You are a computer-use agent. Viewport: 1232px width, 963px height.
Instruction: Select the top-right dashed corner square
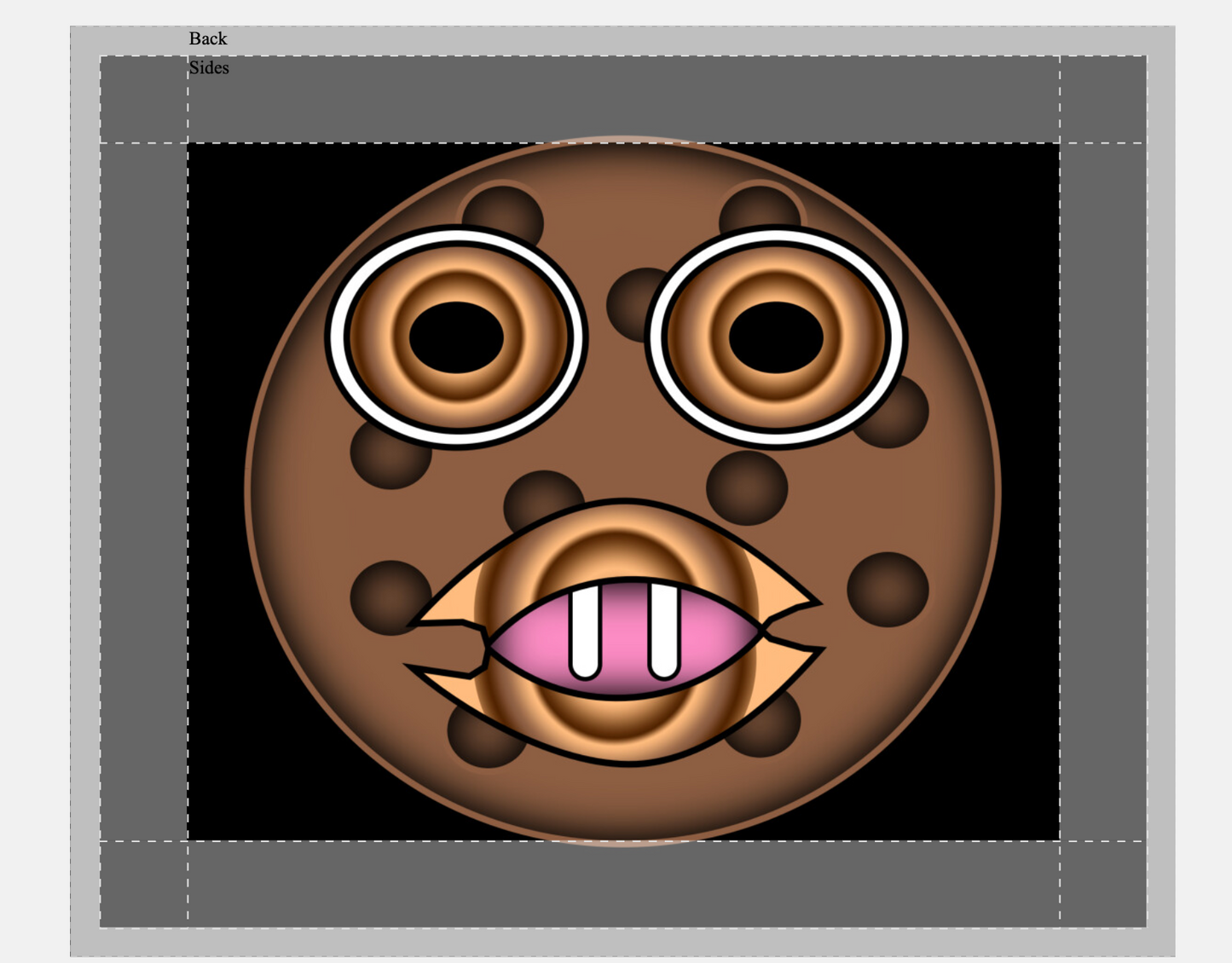click(1102, 100)
